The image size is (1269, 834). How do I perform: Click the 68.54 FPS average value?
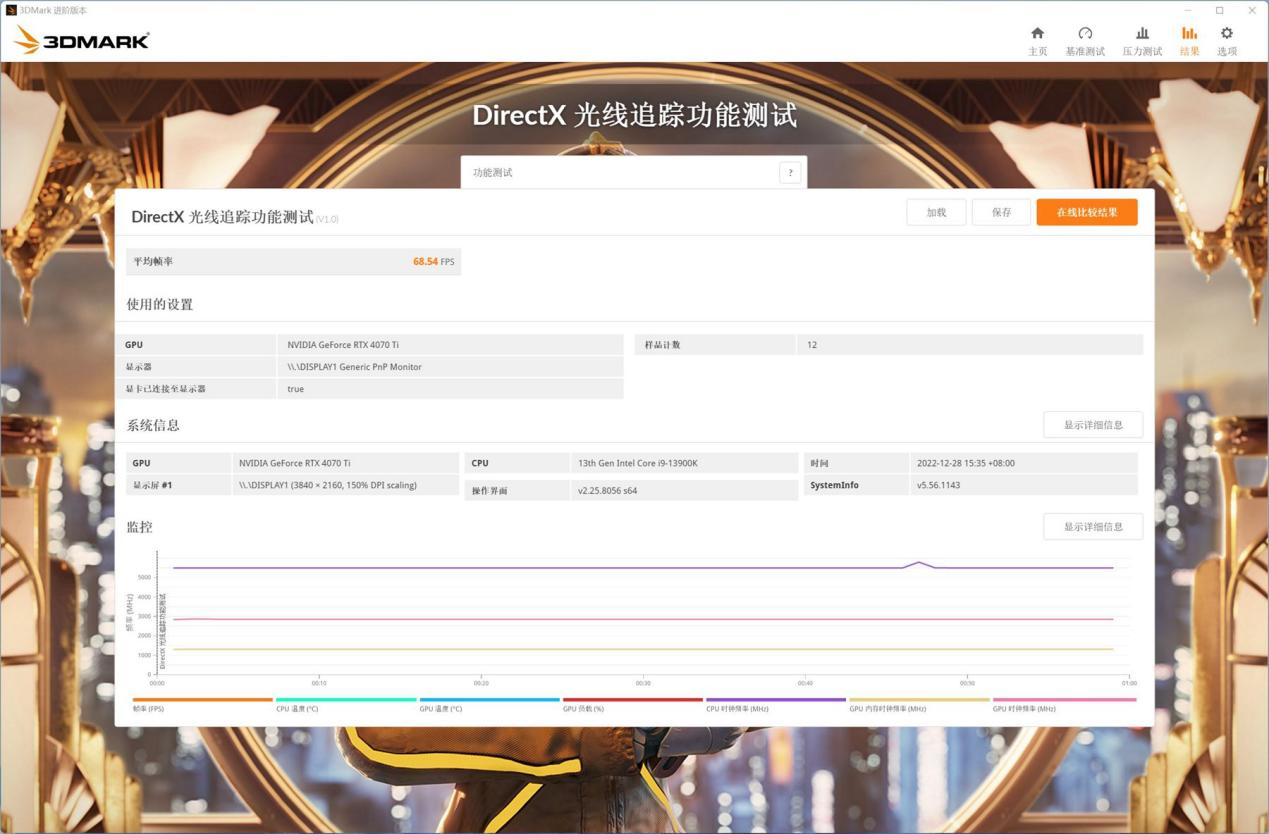tap(433, 262)
